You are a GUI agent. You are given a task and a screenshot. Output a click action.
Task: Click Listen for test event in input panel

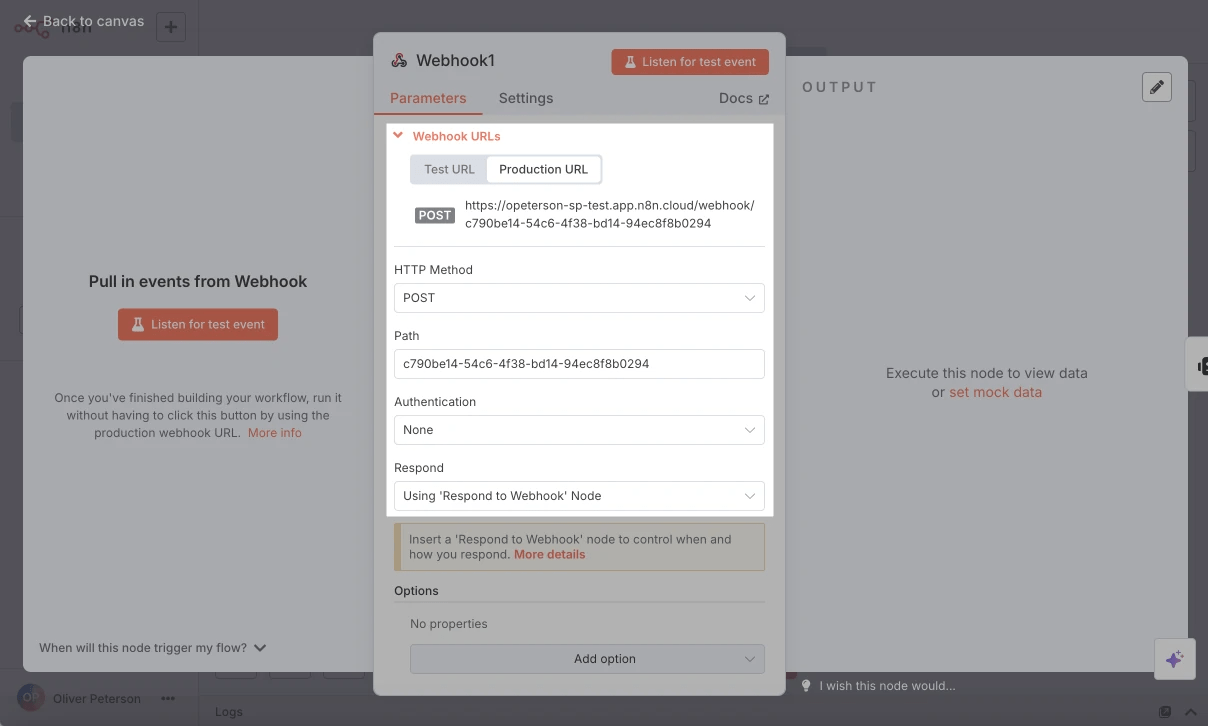coord(198,324)
